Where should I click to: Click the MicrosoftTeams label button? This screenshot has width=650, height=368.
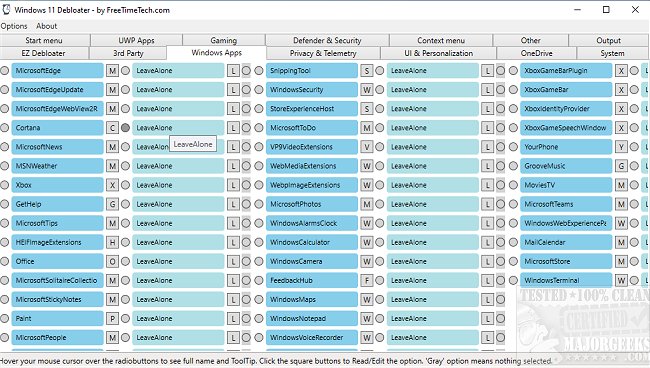pos(566,204)
